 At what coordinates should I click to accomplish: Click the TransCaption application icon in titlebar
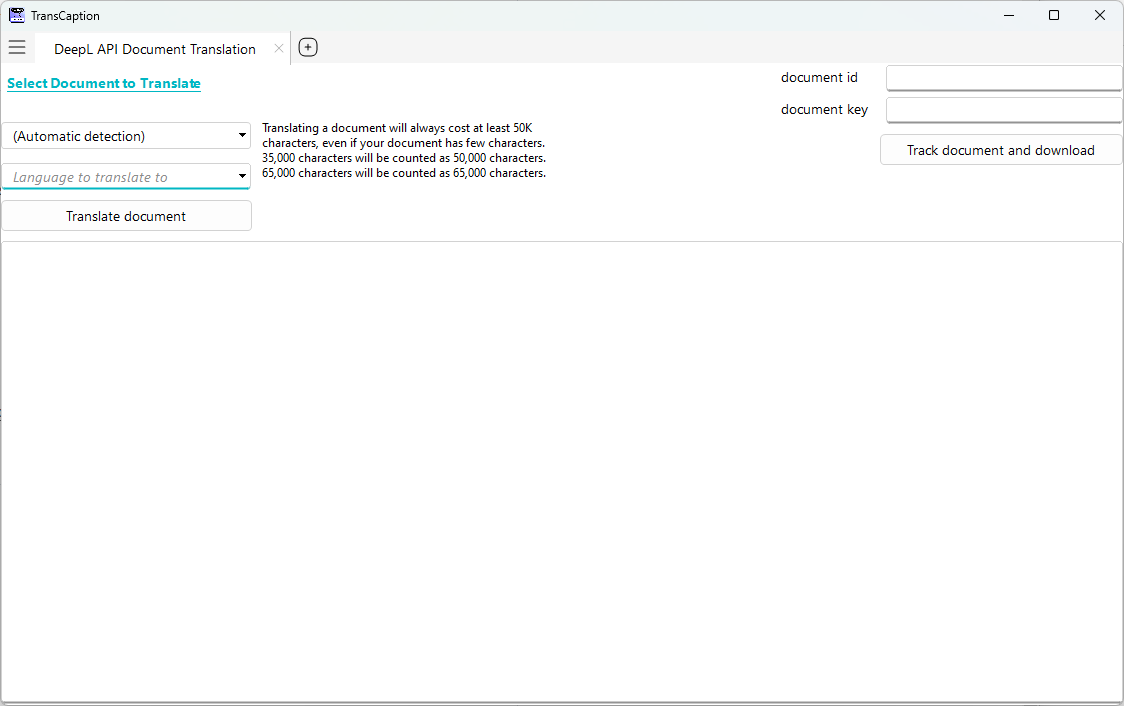[x=15, y=15]
